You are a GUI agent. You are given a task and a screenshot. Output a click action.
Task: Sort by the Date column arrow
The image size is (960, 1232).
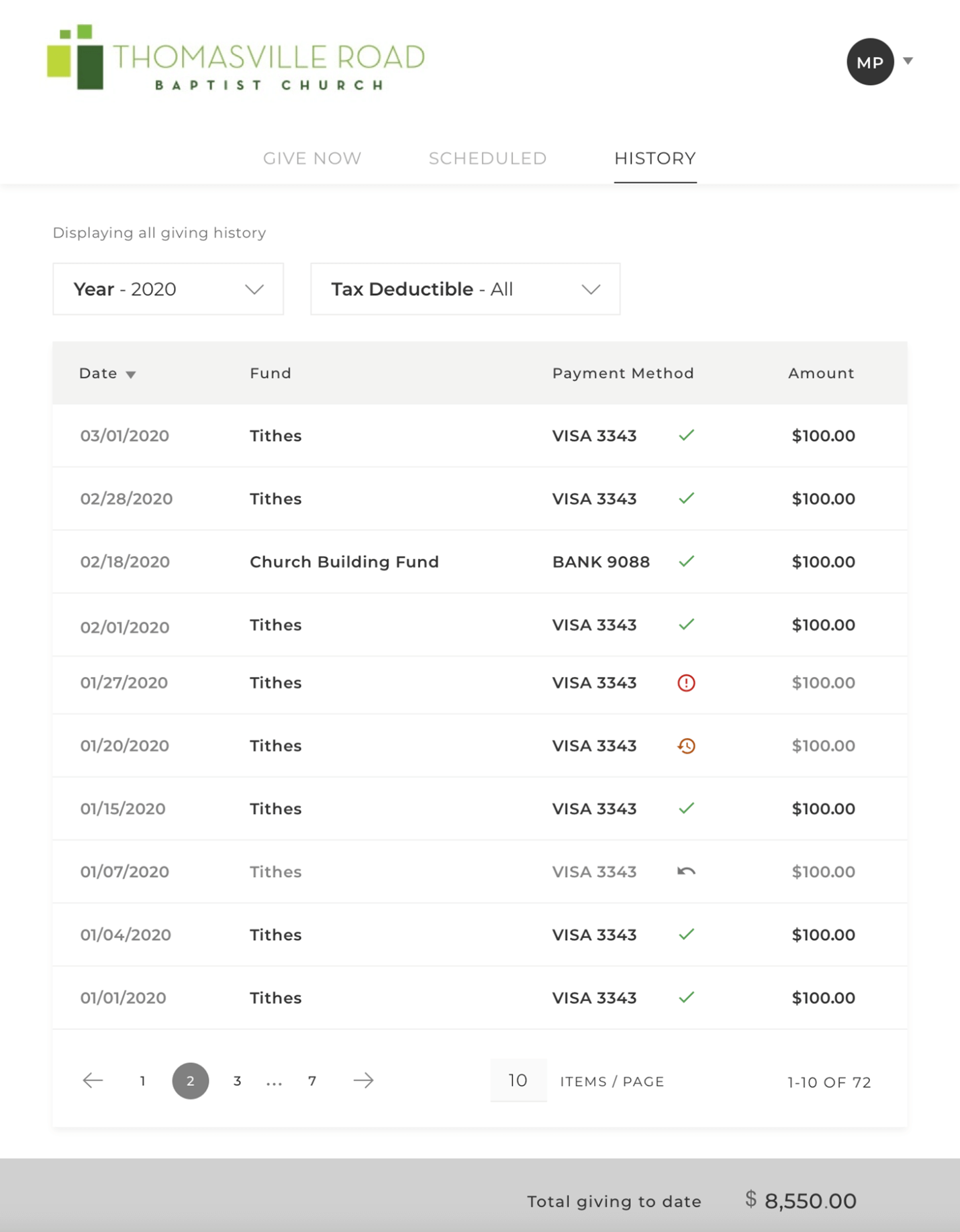pos(131,374)
